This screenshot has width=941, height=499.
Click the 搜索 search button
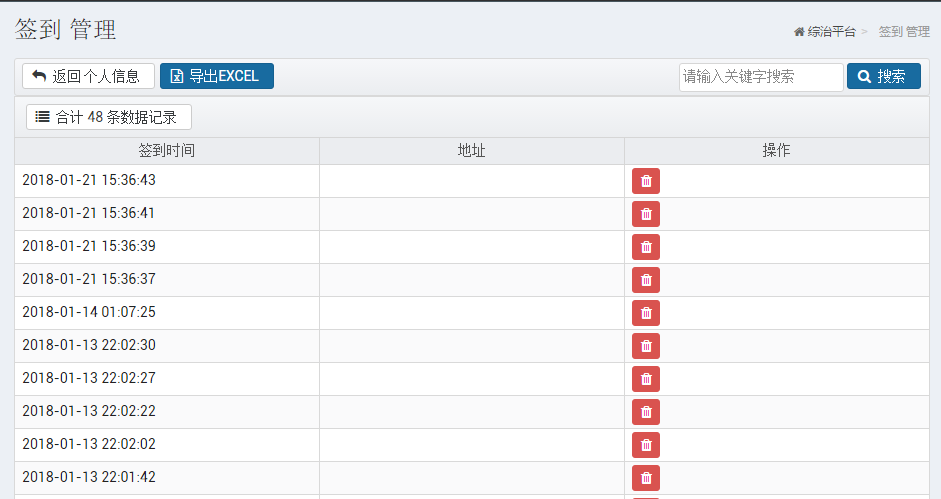pos(883,76)
